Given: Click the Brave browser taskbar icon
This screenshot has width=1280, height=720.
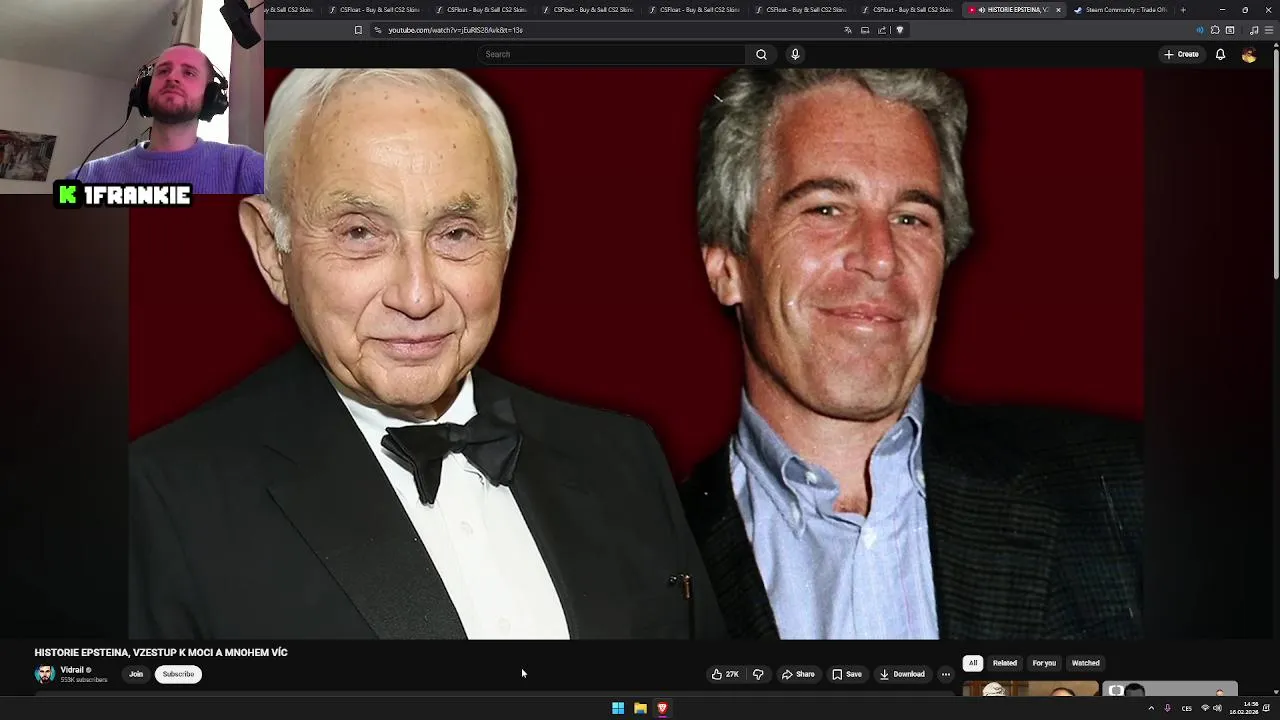Looking at the screenshot, I should (x=662, y=708).
